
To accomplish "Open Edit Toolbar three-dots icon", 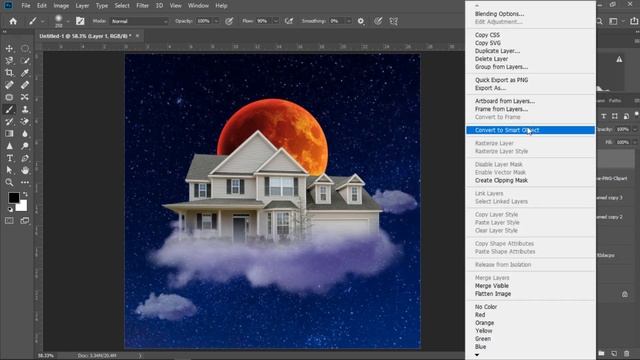I will 25,182.
